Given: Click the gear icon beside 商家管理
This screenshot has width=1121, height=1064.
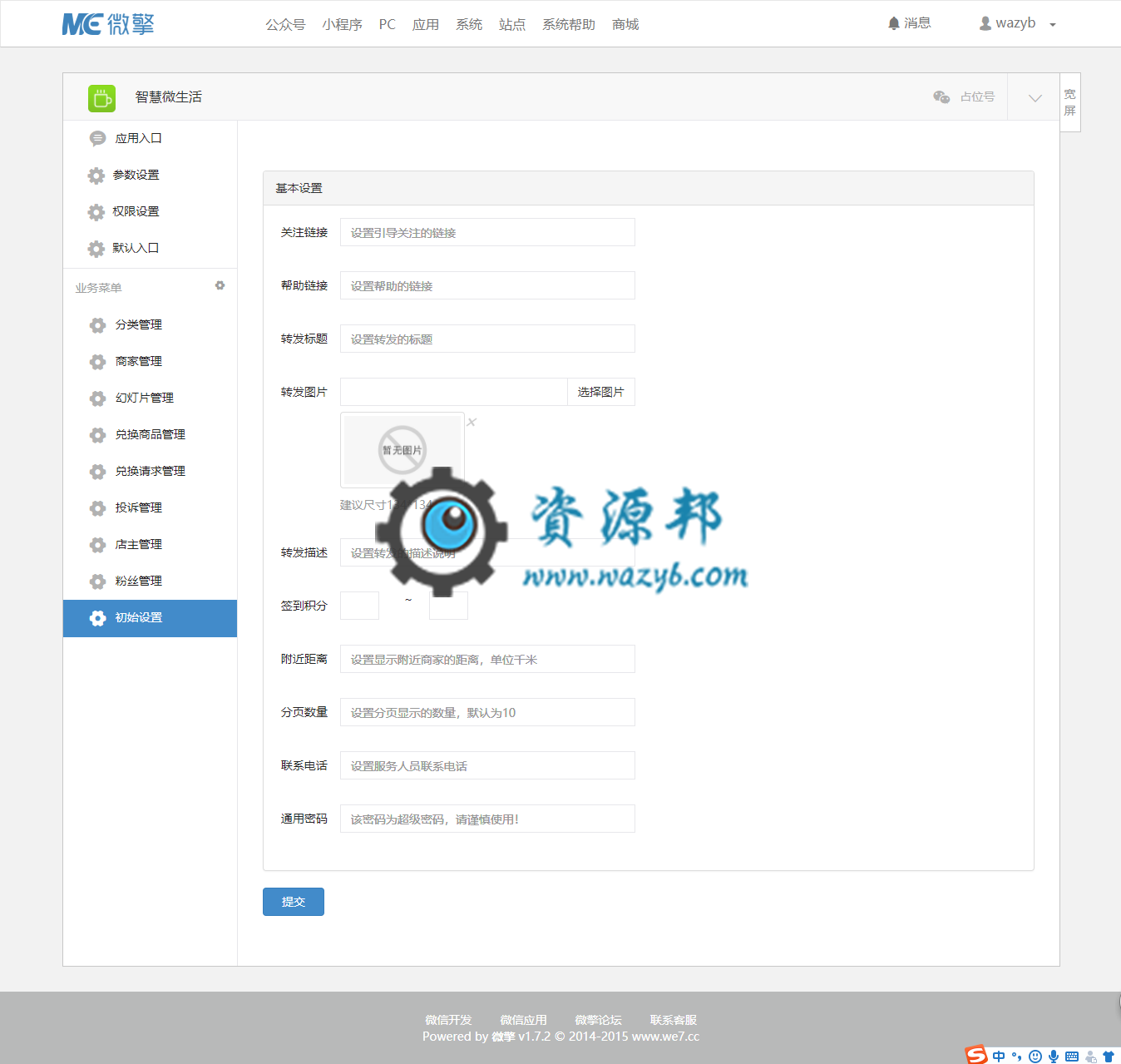Looking at the screenshot, I should 97,362.
